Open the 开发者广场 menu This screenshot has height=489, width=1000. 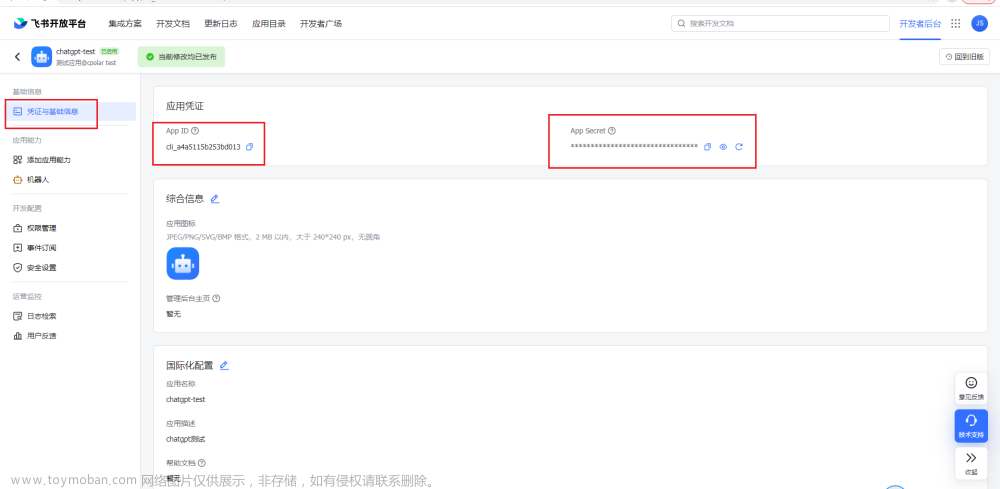(x=321, y=24)
